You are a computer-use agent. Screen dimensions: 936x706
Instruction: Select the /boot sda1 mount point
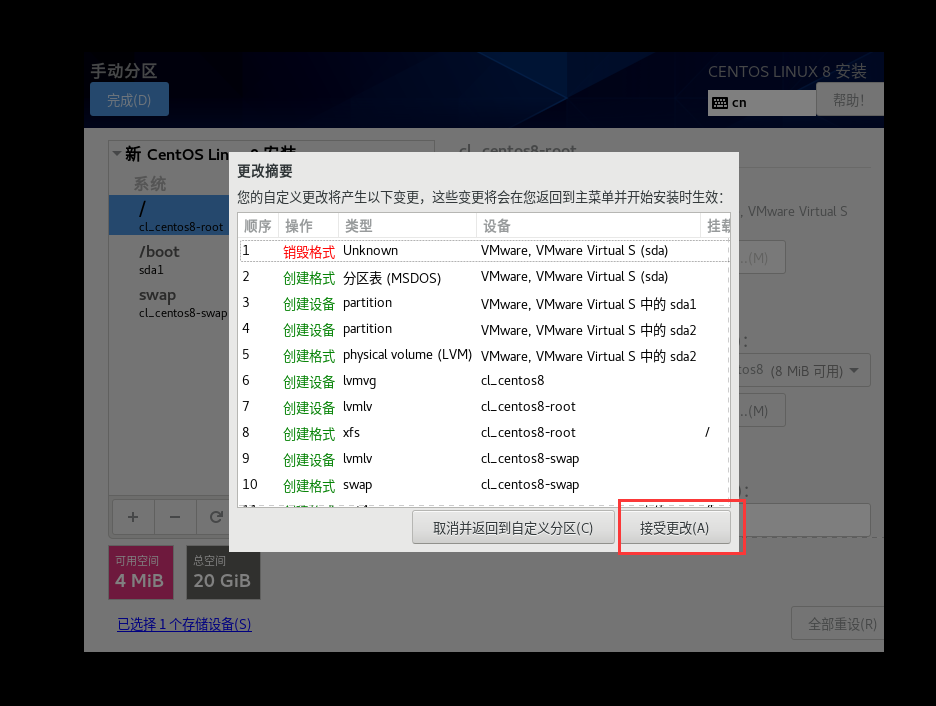[x=169, y=260]
